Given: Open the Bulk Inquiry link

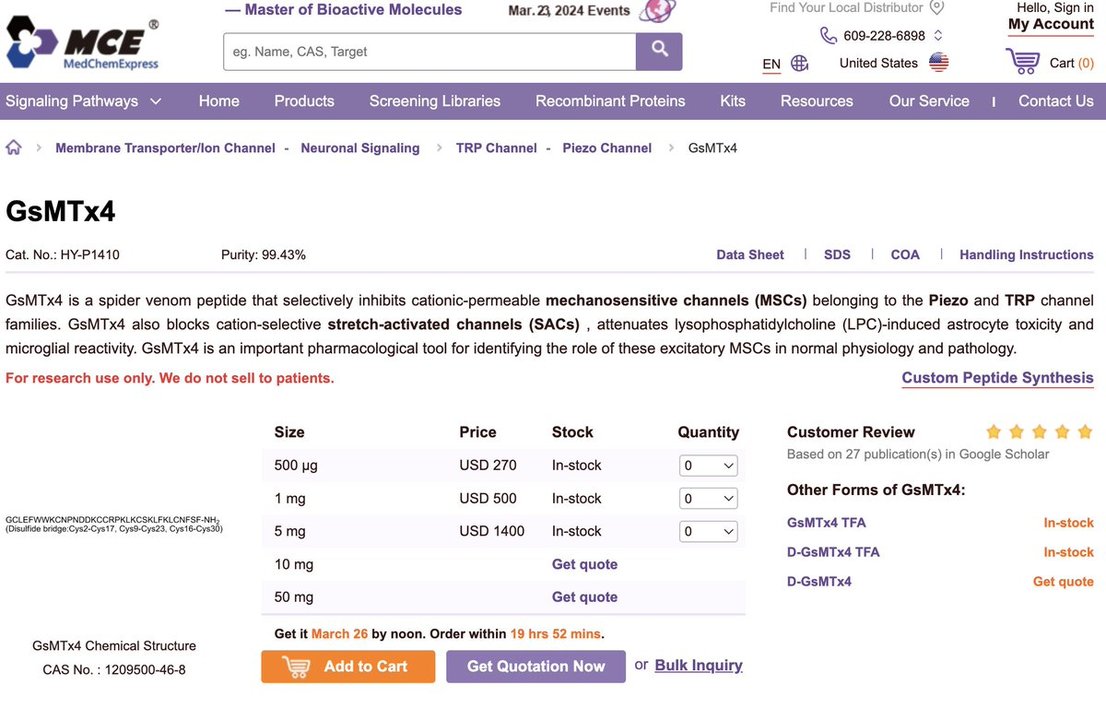Looking at the screenshot, I should [x=698, y=665].
